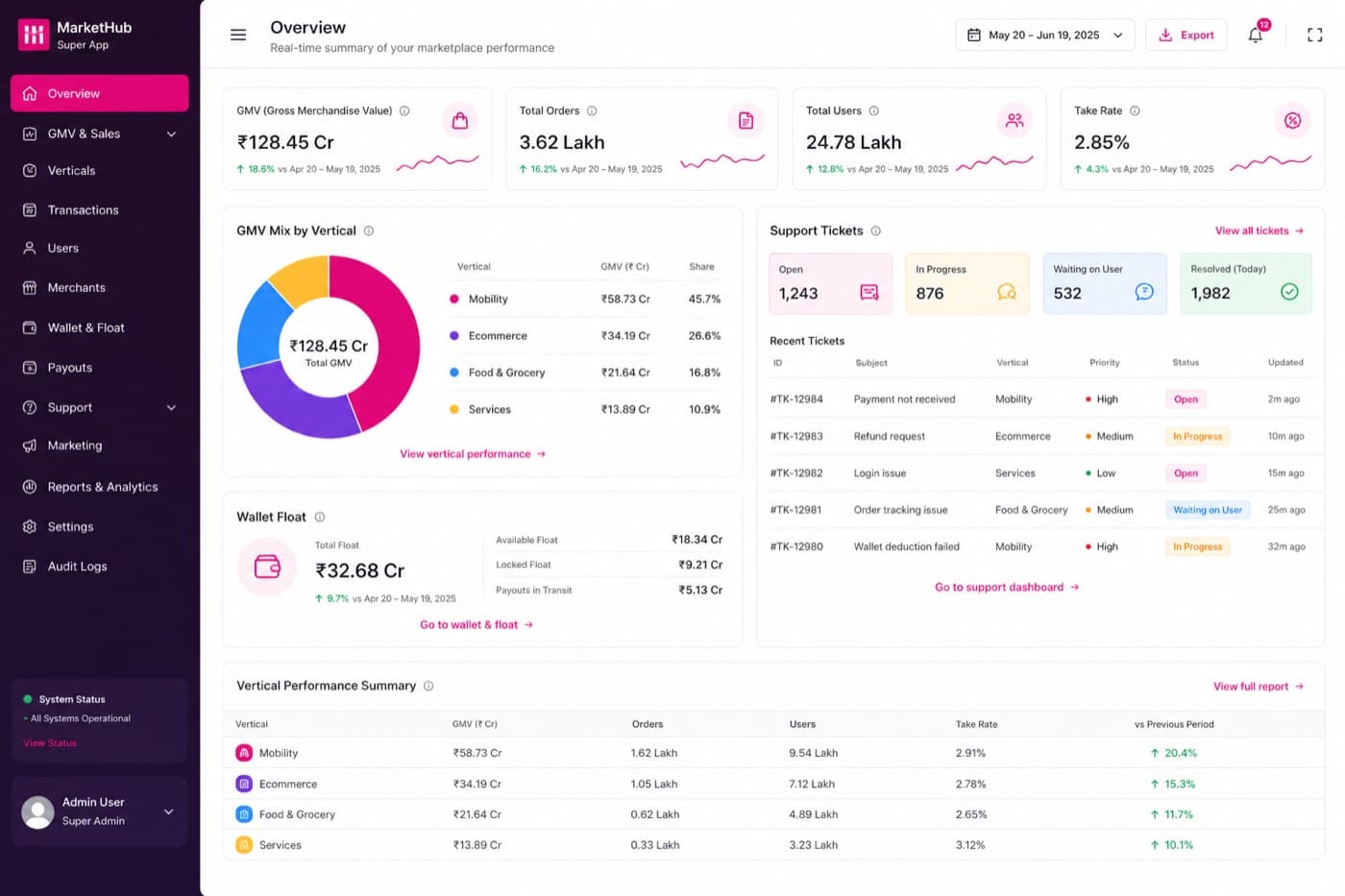Viewport: 1345px width, 896px height.
Task: Click the wallet icon in Wallet Float card
Action: tap(267, 567)
